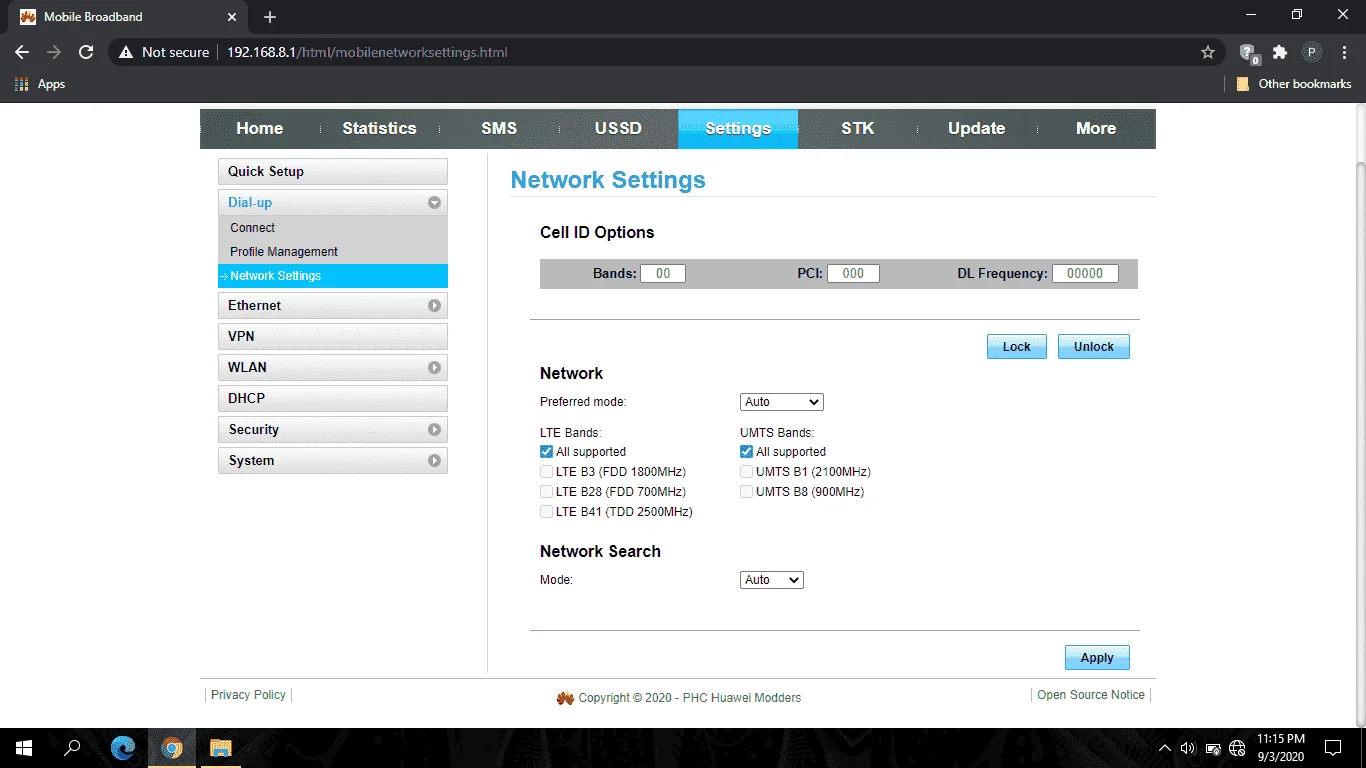Click the DL Frequency input field

[1085, 273]
